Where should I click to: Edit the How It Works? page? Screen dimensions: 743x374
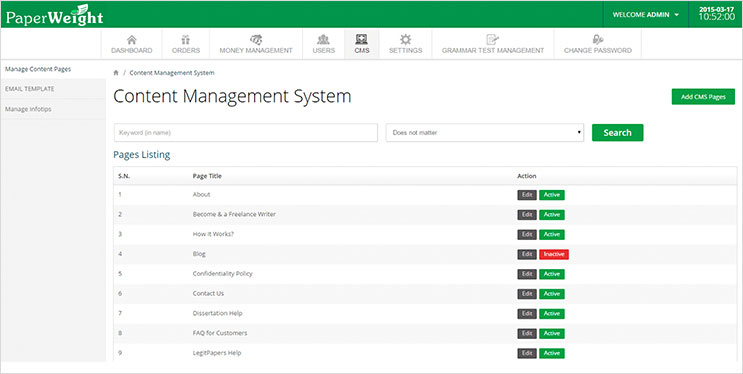pyautogui.click(x=527, y=234)
